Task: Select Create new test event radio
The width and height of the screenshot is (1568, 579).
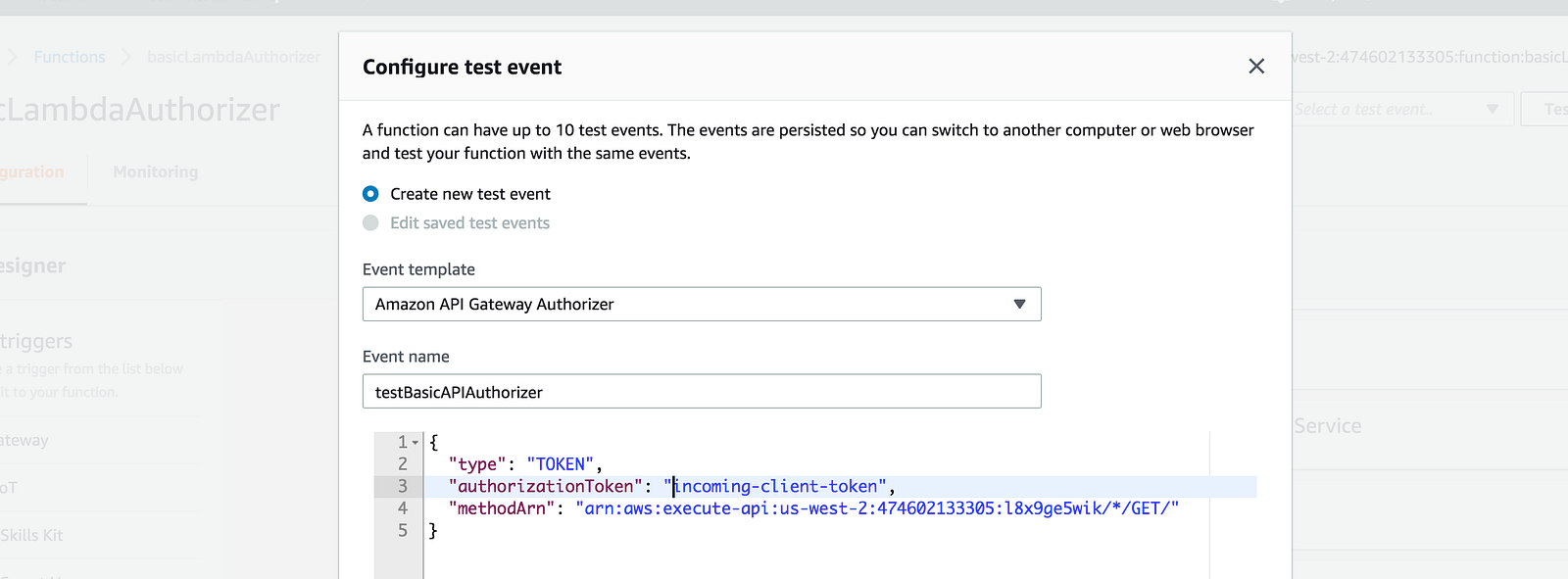Action: 370,194
